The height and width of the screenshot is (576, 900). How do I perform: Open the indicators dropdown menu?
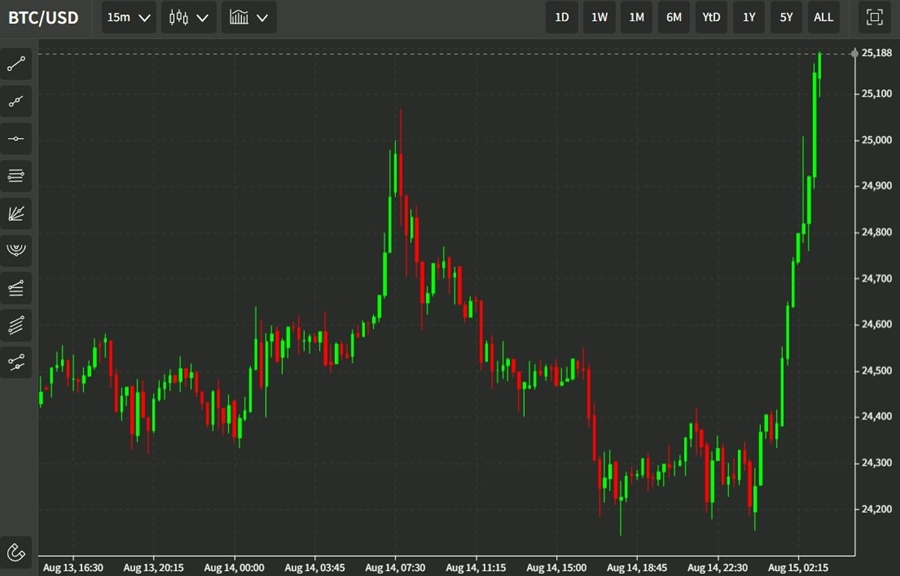coord(249,17)
